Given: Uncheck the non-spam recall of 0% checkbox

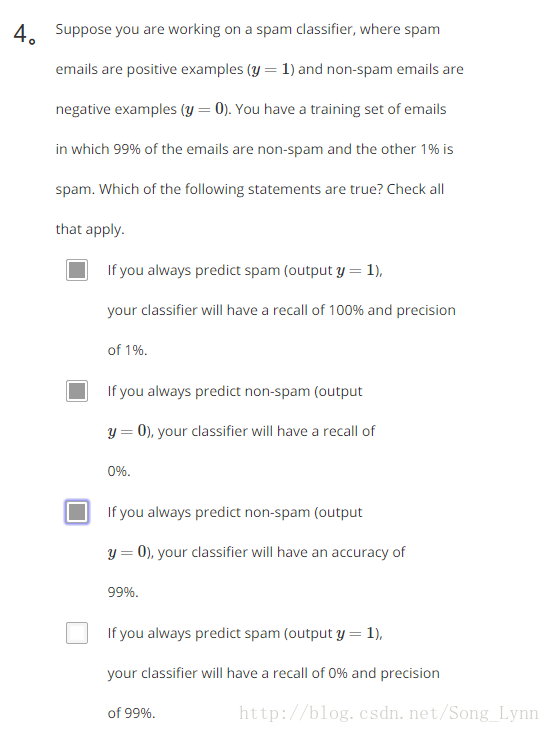Looking at the screenshot, I should [77, 391].
